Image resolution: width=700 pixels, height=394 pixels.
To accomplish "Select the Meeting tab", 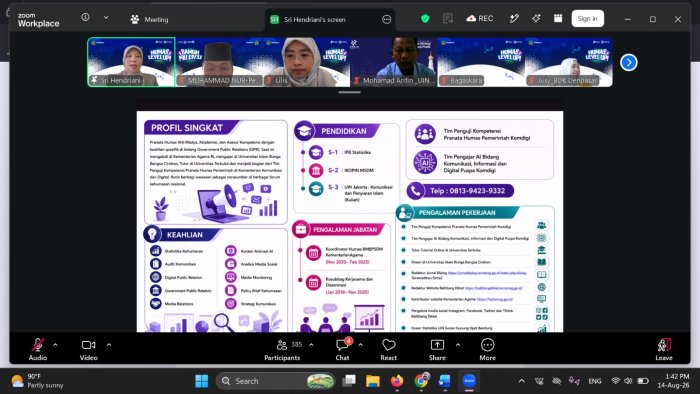I will pyautogui.click(x=150, y=19).
